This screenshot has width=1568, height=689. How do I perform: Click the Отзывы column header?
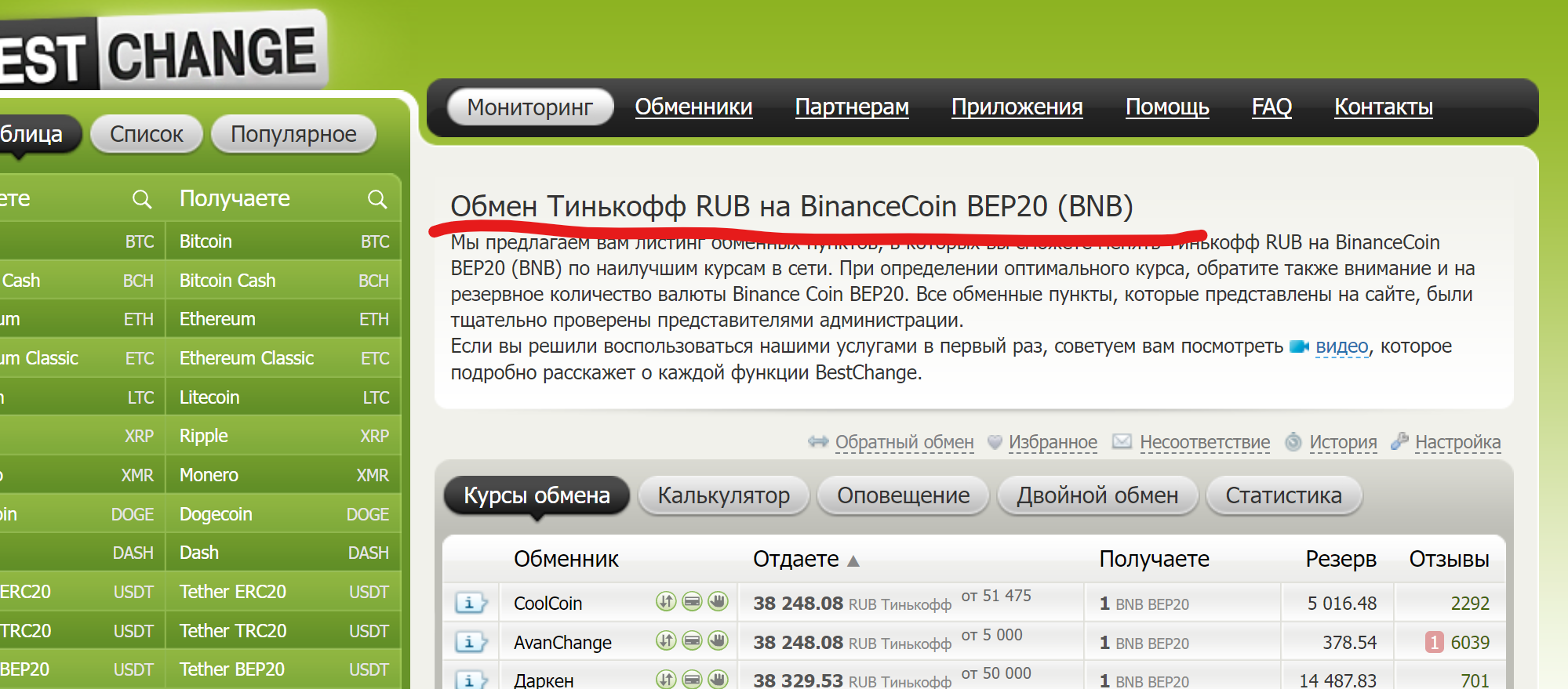tap(1449, 559)
